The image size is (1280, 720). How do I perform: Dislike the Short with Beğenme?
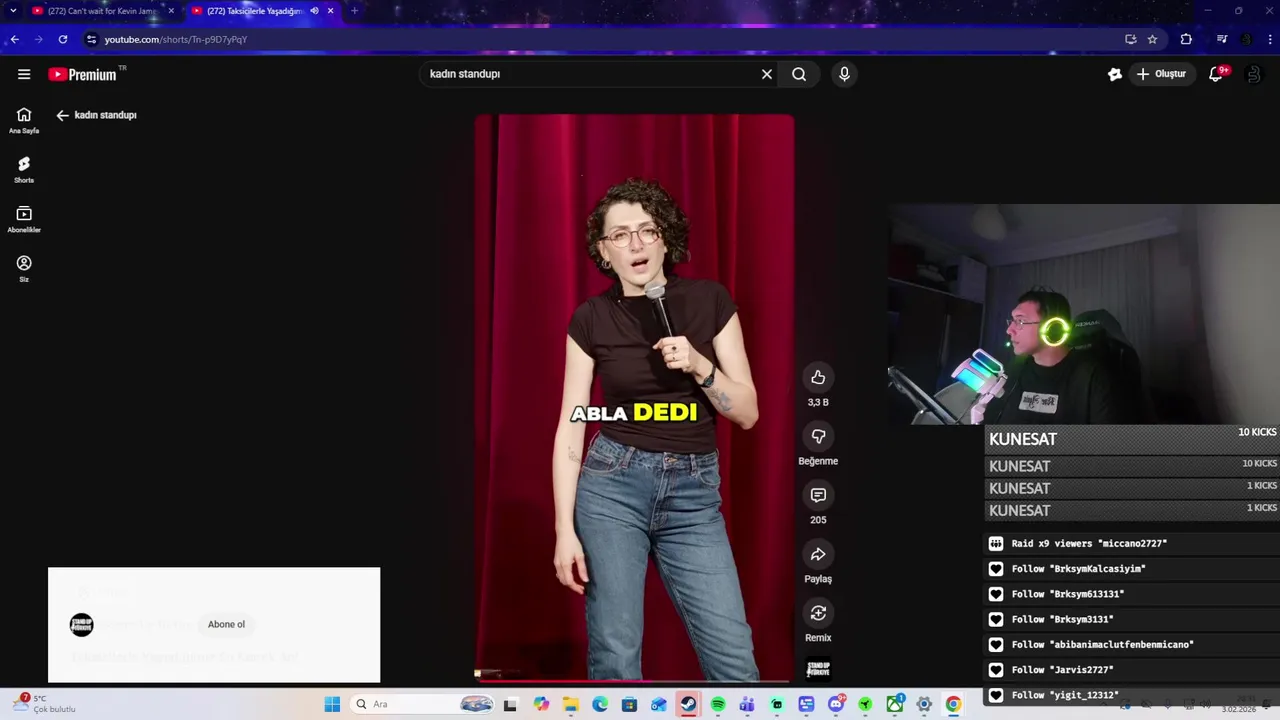818,436
